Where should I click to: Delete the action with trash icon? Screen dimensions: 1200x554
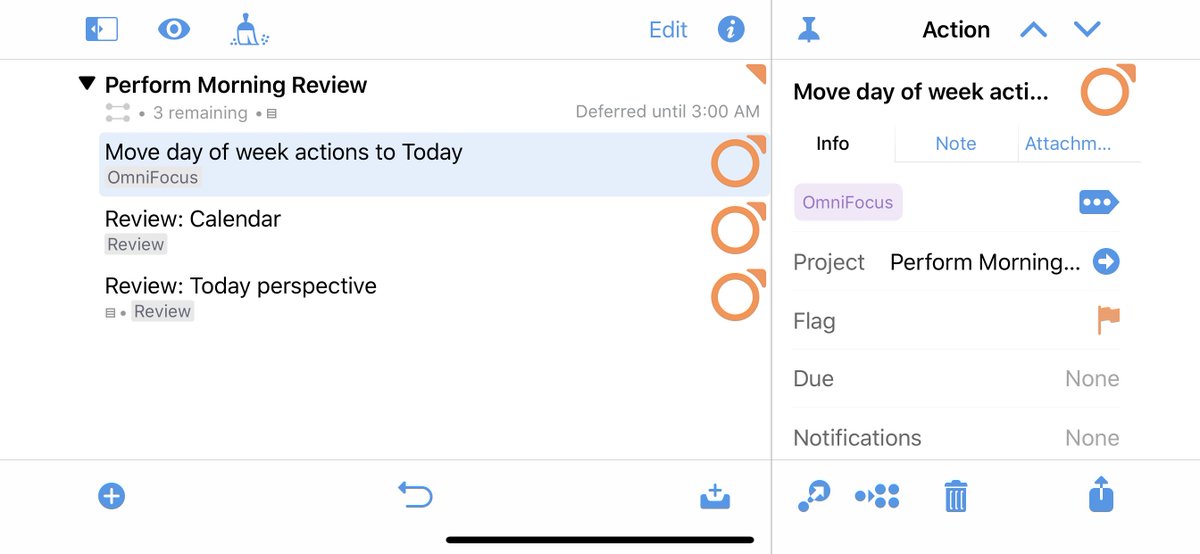[x=956, y=496]
